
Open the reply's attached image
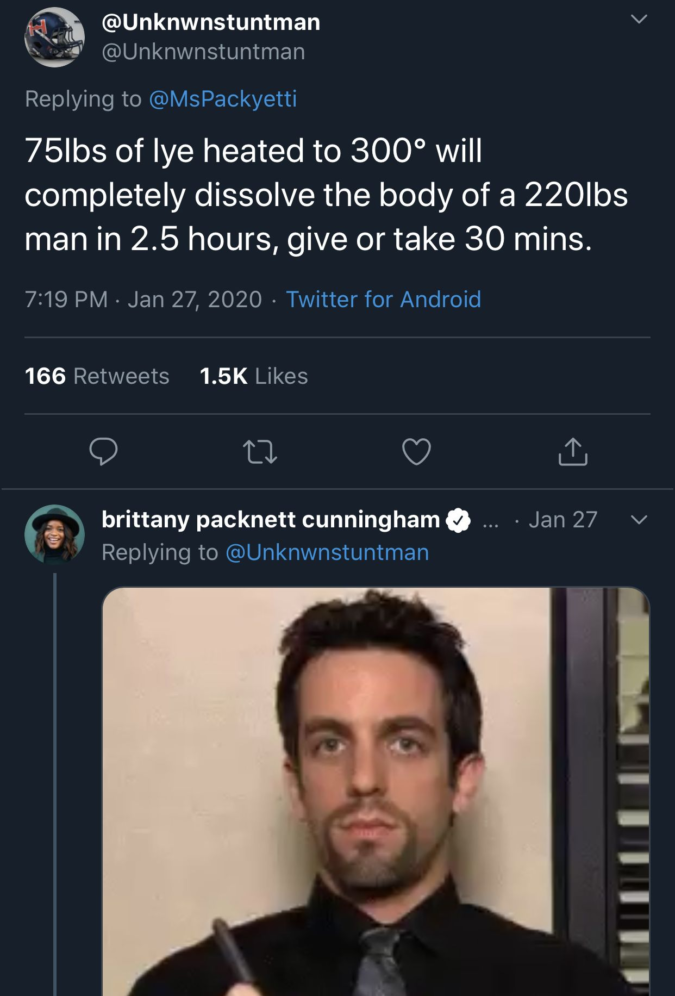pyautogui.click(x=376, y=790)
